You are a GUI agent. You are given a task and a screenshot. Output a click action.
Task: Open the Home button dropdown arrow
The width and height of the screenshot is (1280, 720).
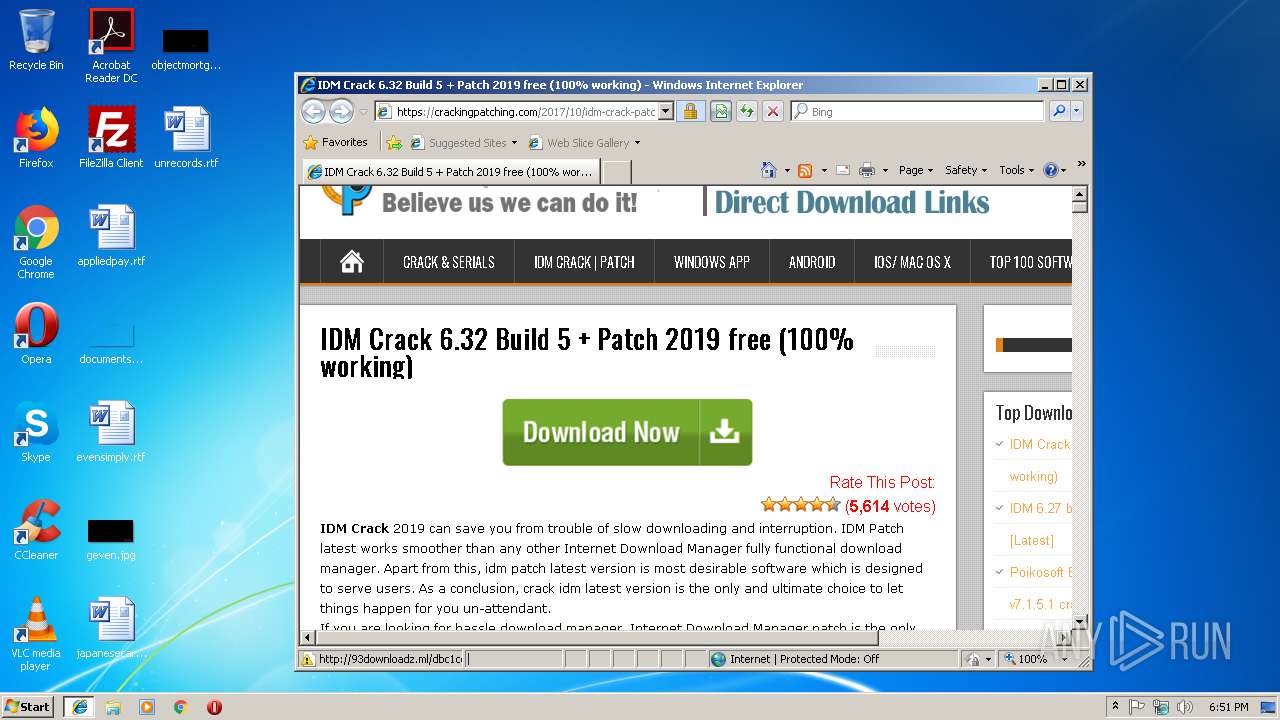point(787,171)
